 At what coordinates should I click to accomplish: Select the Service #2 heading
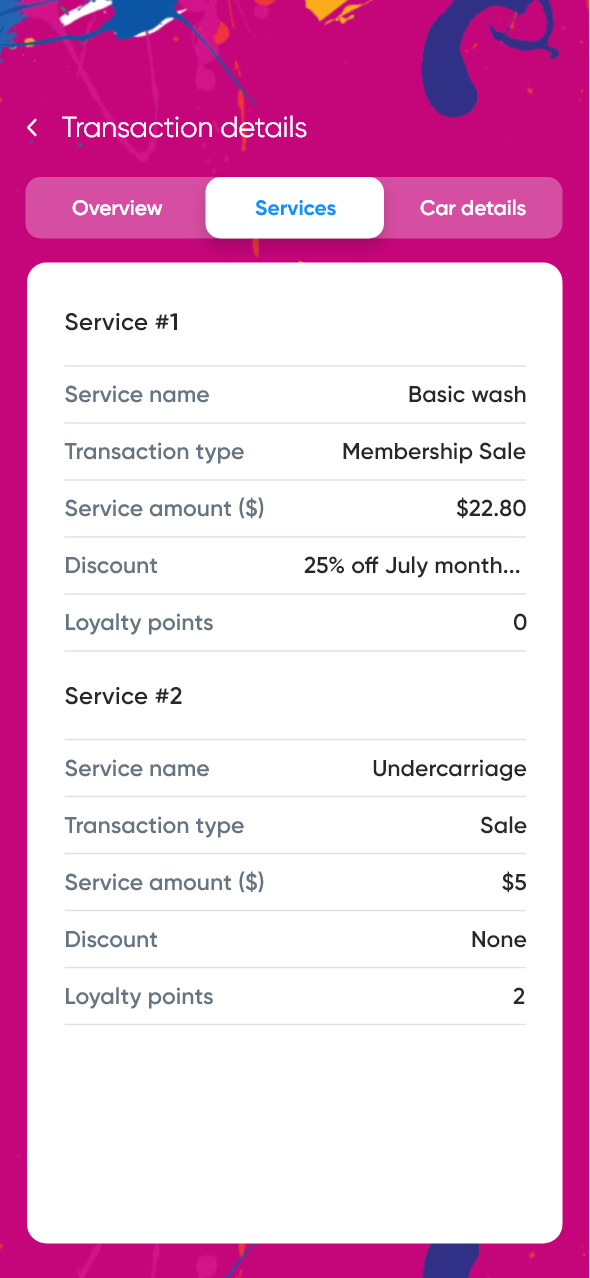[124, 696]
